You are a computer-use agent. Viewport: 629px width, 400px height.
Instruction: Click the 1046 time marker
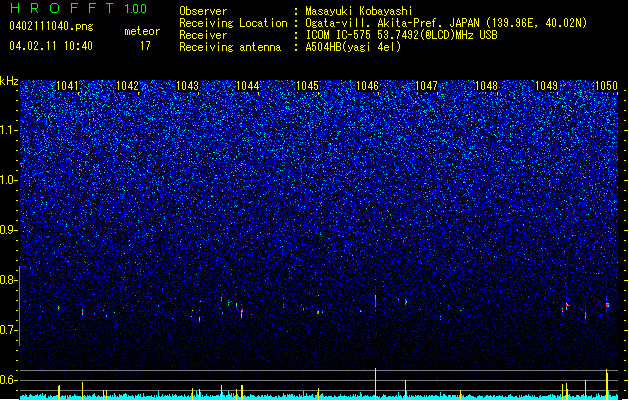pyautogui.click(x=367, y=86)
